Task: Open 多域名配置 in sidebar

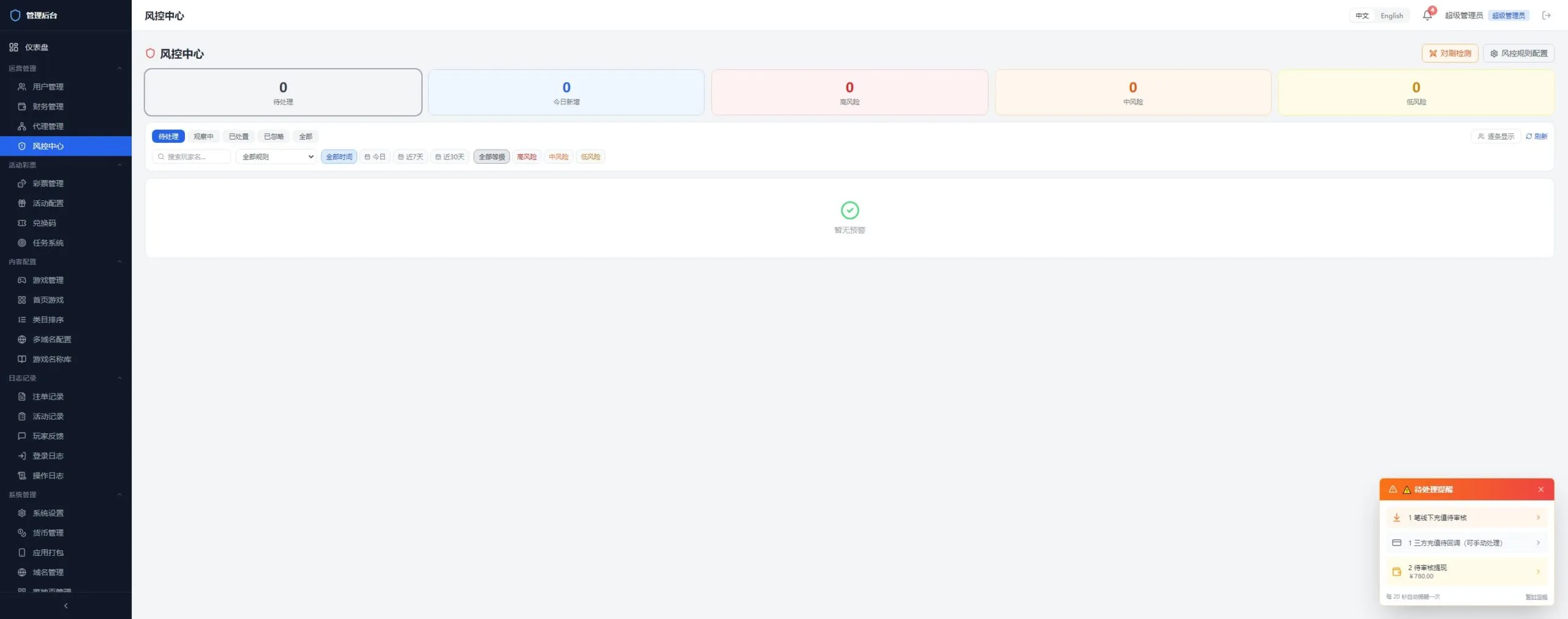Action: tap(66, 340)
